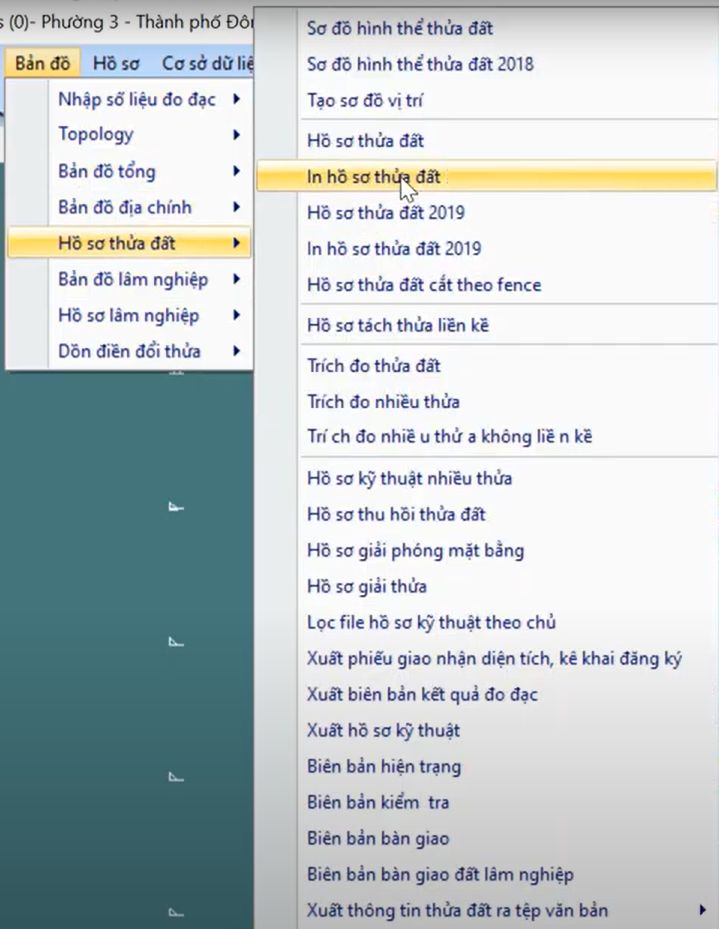Choose Biên bản kiểm tra
Screen dimensions: 719x929
[486, 802]
